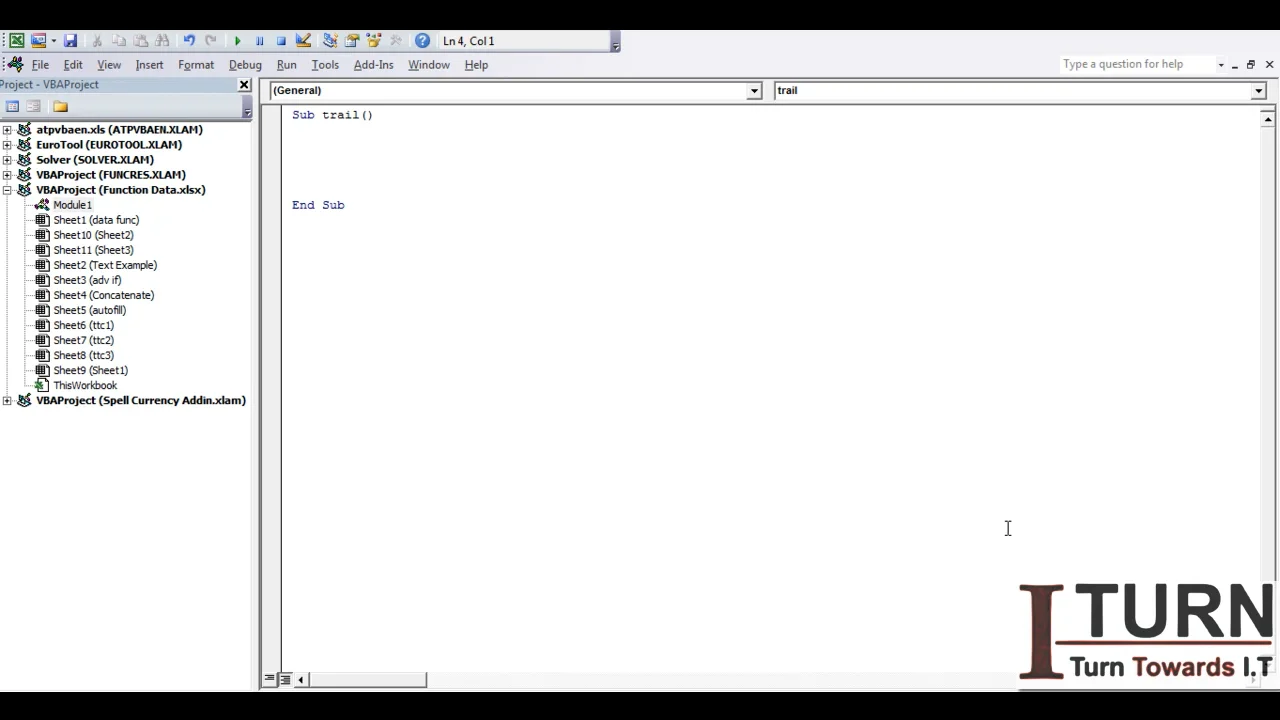The height and width of the screenshot is (720, 1280).
Task: Select Sheet2 (Text Example) in the tree
Action: (x=105, y=265)
